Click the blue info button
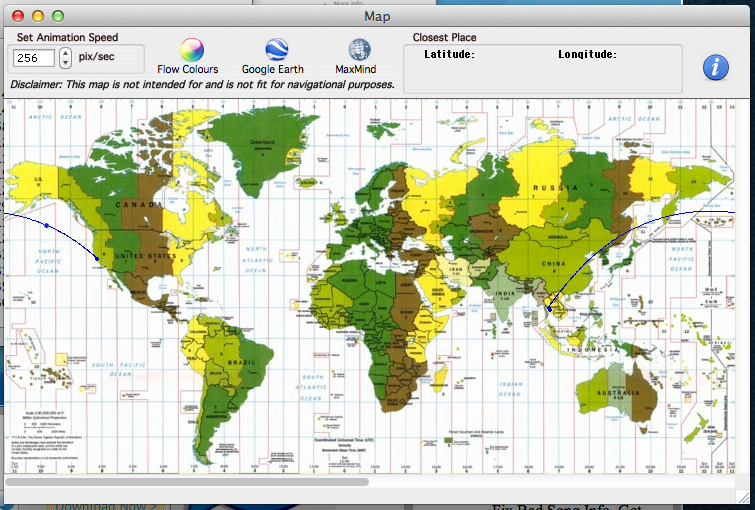This screenshot has width=755, height=510. (716, 67)
